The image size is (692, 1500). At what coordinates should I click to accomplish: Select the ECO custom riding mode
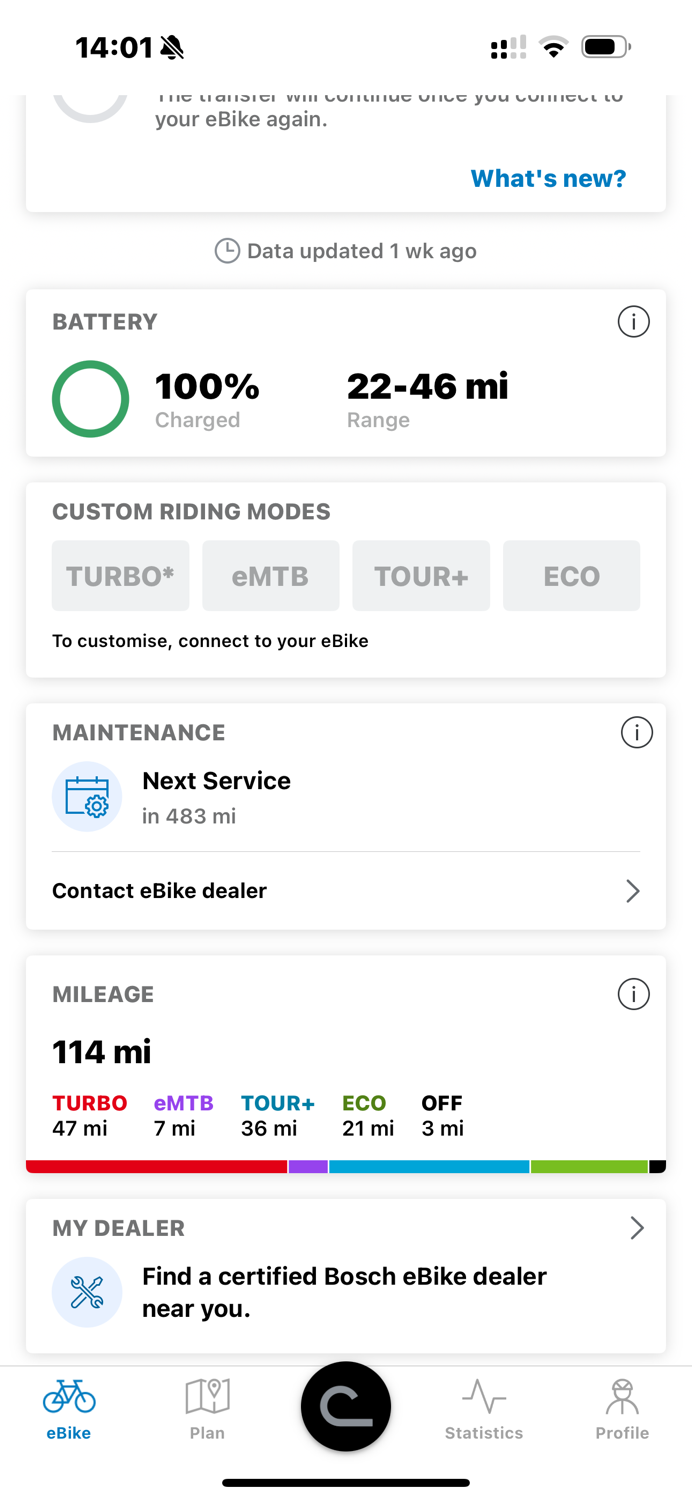coord(572,576)
